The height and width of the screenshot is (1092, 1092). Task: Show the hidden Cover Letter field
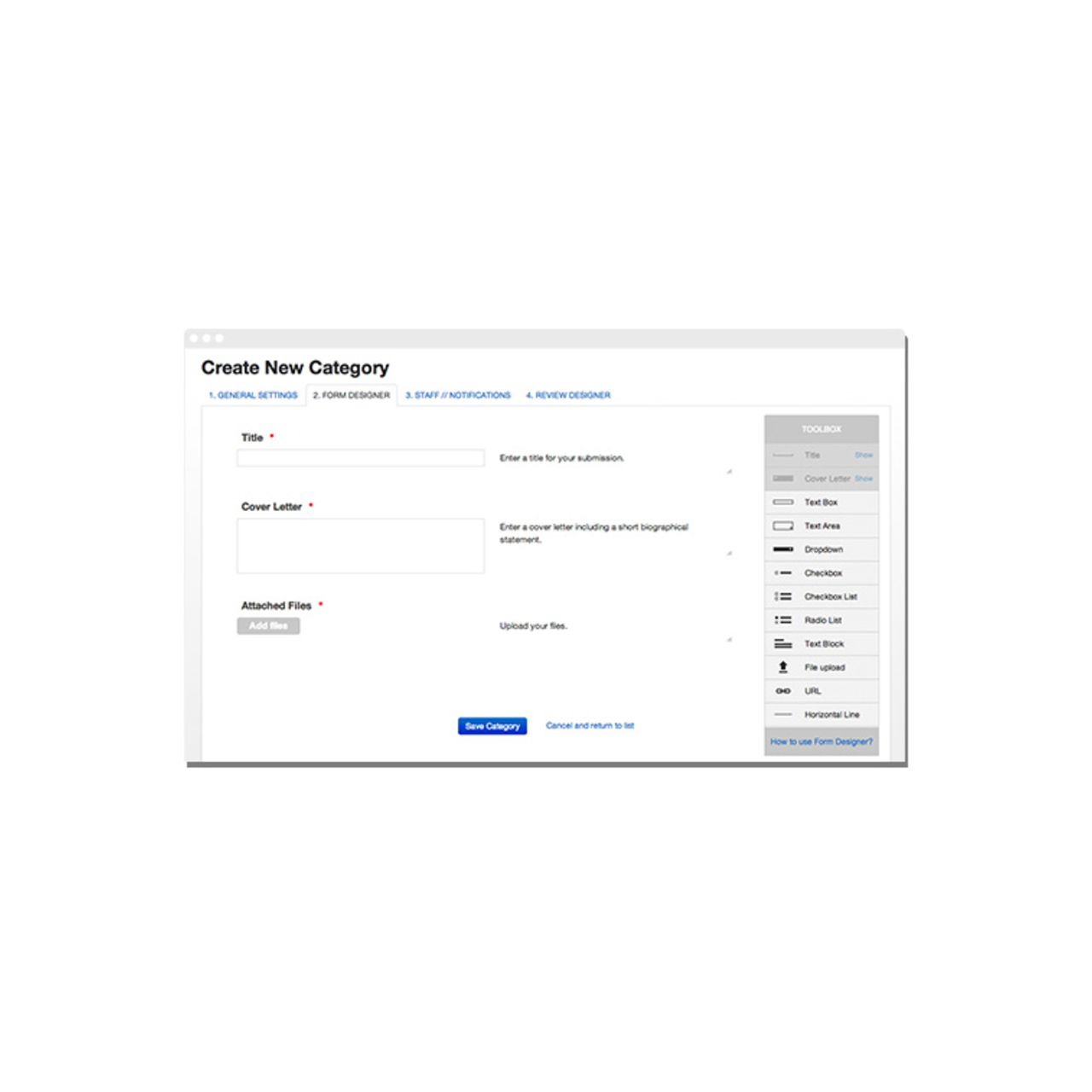[864, 479]
